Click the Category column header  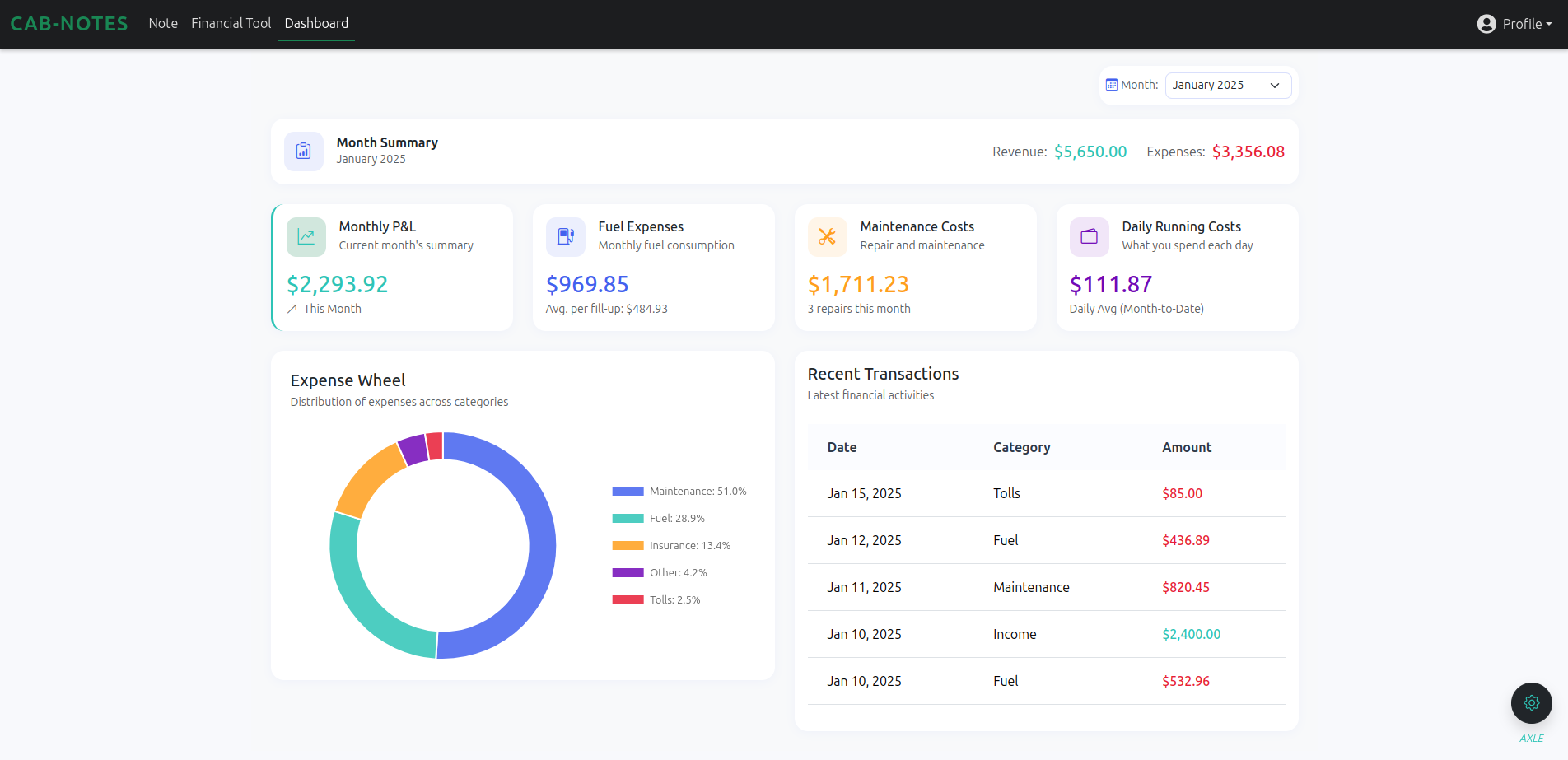(x=1021, y=447)
